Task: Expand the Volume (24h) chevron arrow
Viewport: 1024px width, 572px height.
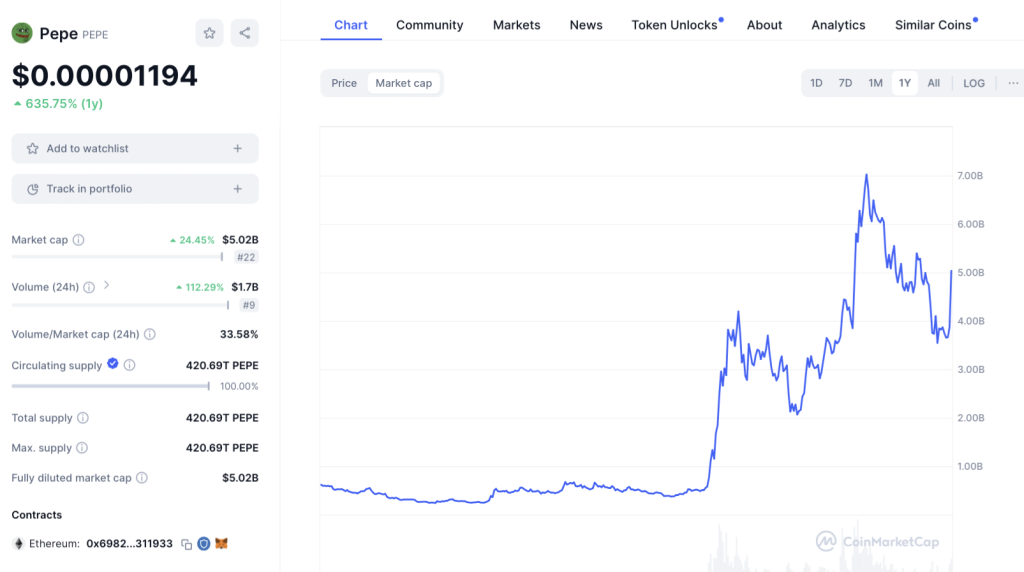Action: pos(106,285)
